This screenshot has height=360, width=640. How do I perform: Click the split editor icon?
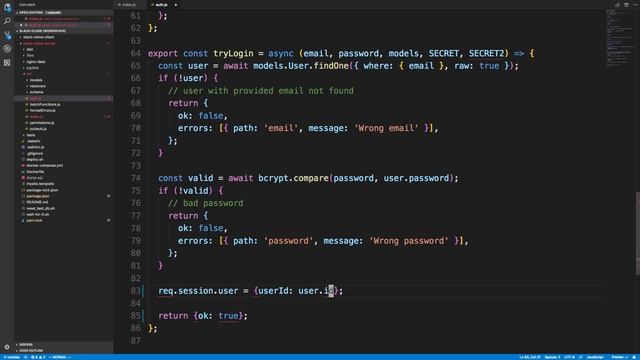[x=626, y=5]
